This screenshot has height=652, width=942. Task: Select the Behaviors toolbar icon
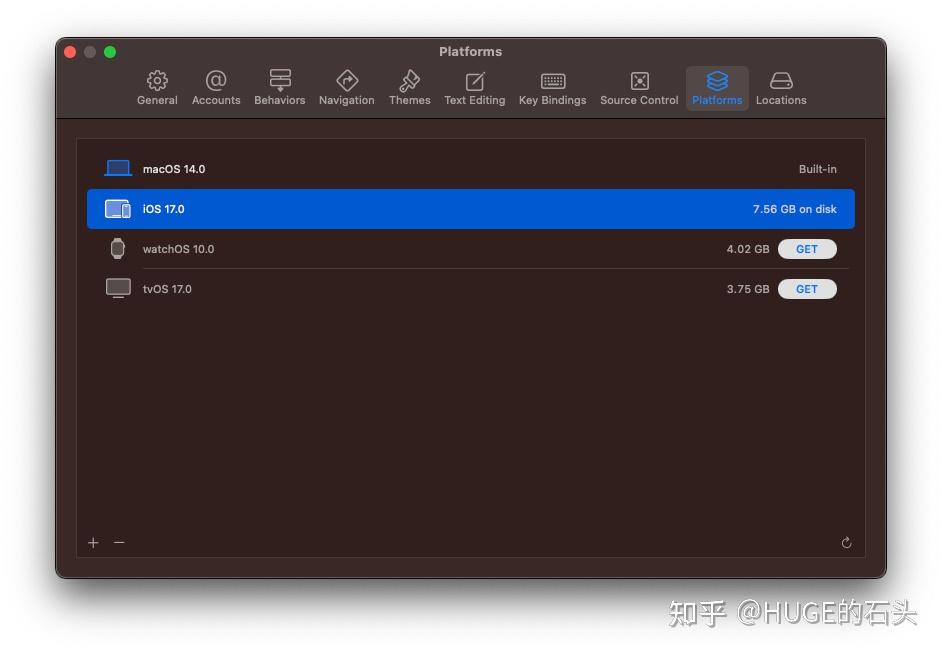click(x=280, y=81)
